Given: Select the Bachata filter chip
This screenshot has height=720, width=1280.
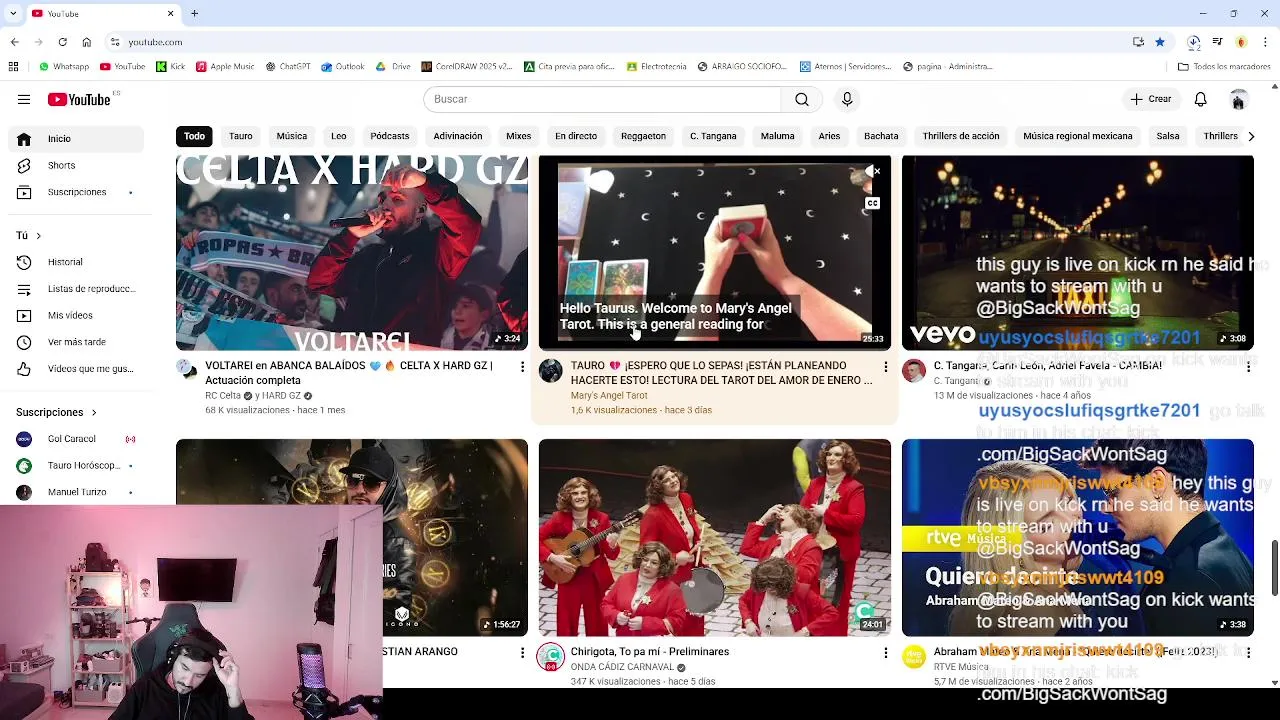Looking at the screenshot, I should point(881,136).
